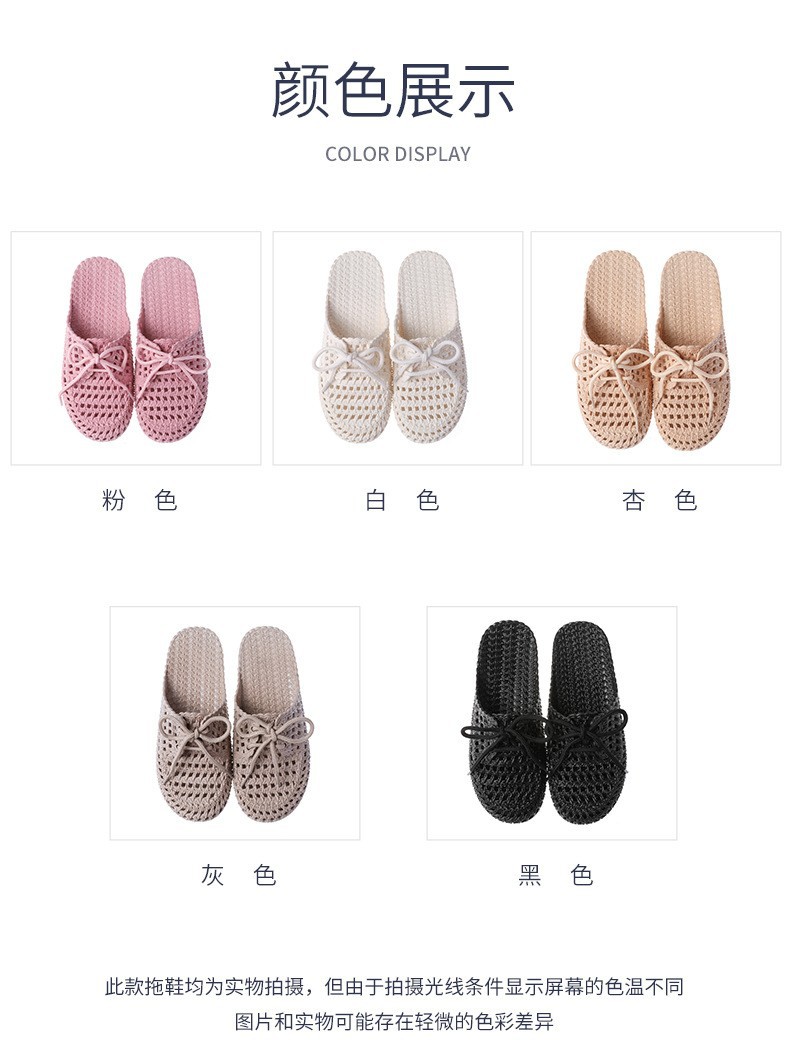
Task: Click the gray slippers picture
Action: [x=235, y=723]
